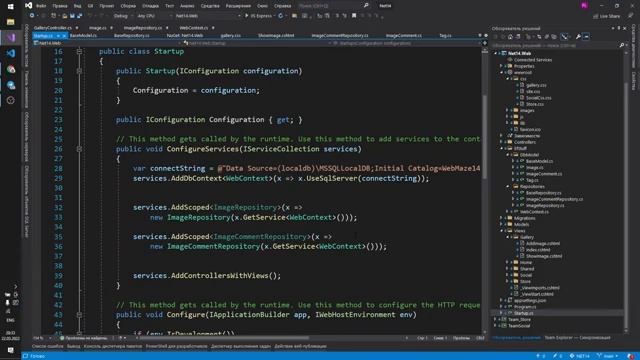Click the Chrome taskbar icon
Image resolution: width=640 pixels, height=360 pixels.
11,69
